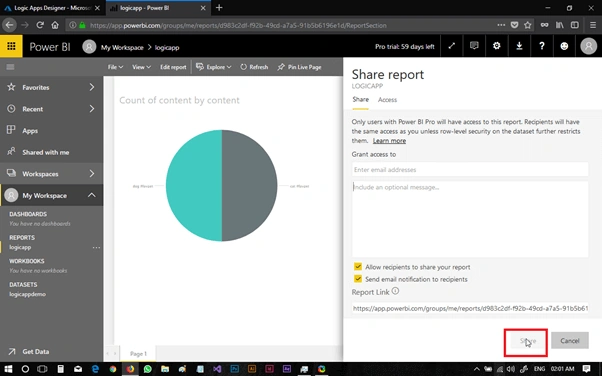Open the Explore dropdown

point(214,67)
